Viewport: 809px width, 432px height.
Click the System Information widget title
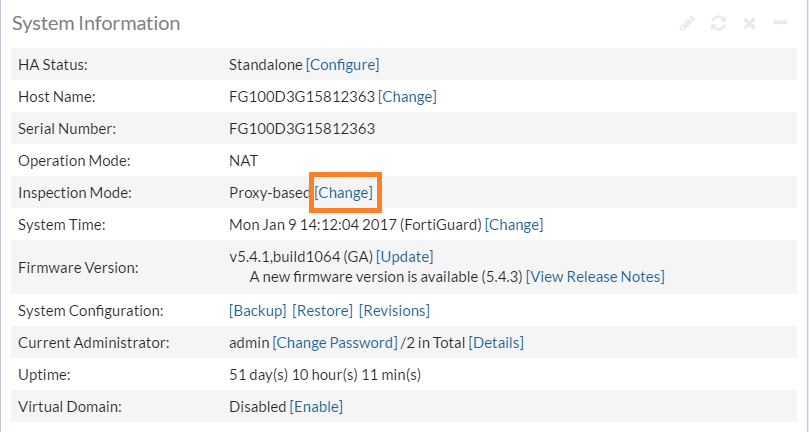coord(96,23)
